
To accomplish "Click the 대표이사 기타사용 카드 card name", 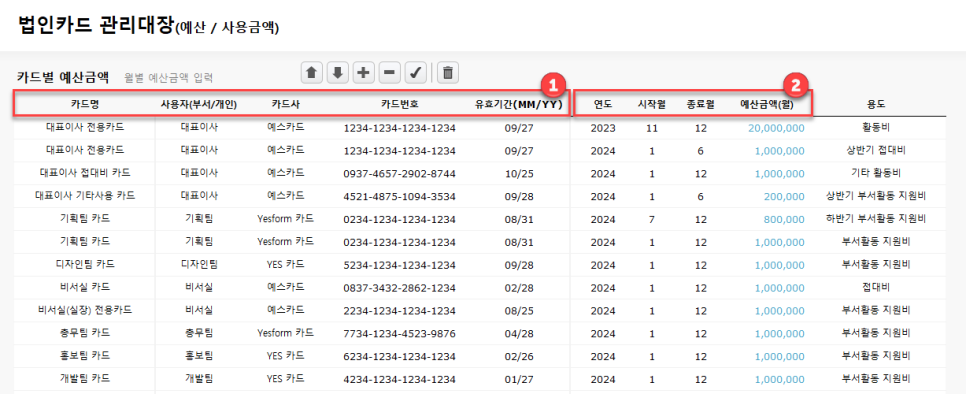I will [x=85, y=196].
